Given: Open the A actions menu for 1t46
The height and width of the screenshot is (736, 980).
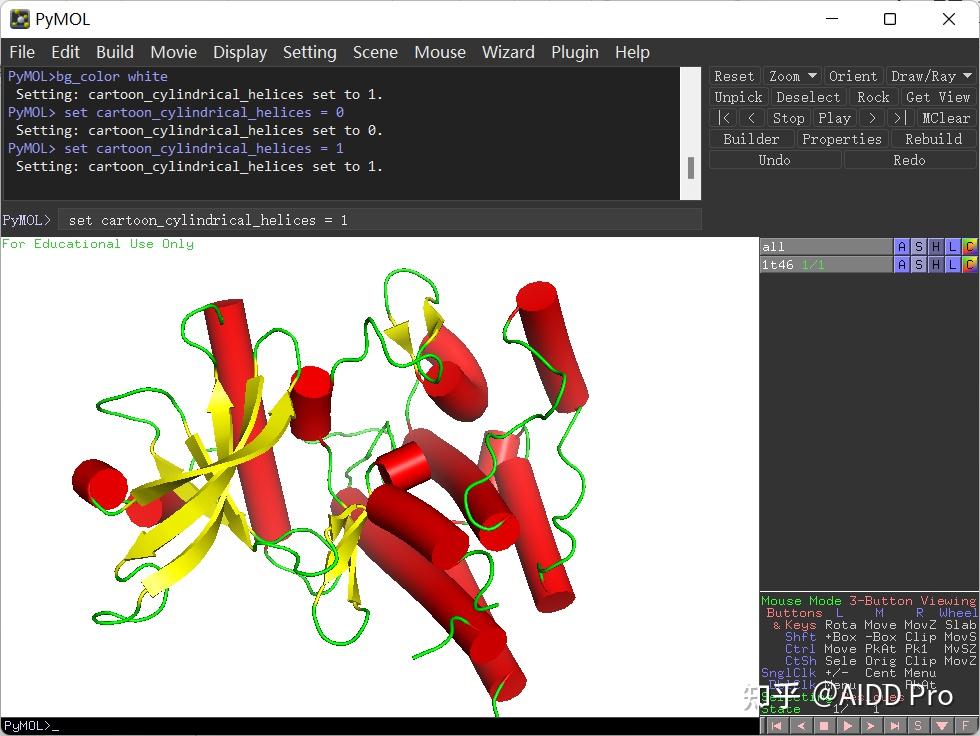Looking at the screenshot, I should (902, 265).
